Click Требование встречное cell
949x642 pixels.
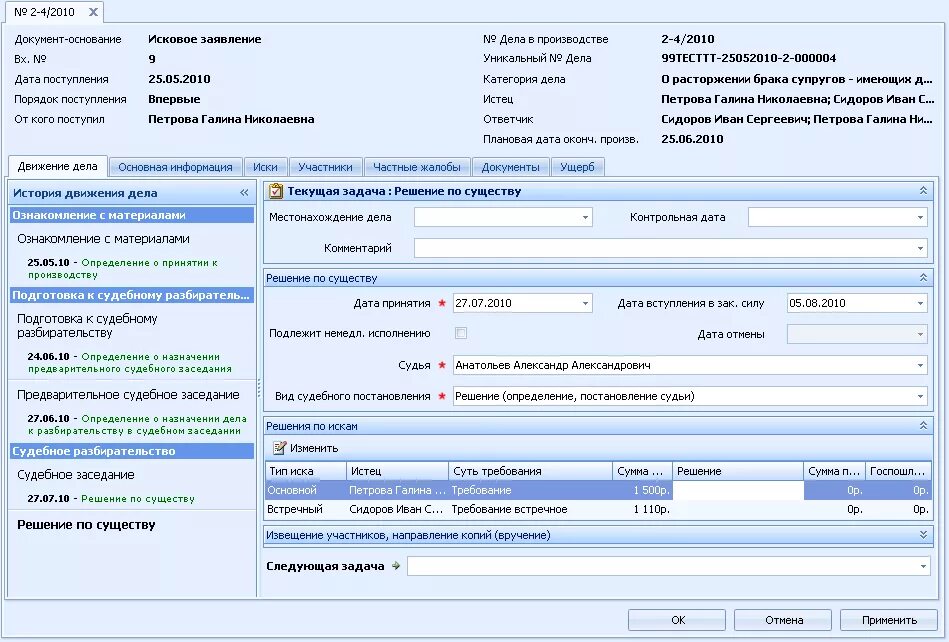(530, 509)
